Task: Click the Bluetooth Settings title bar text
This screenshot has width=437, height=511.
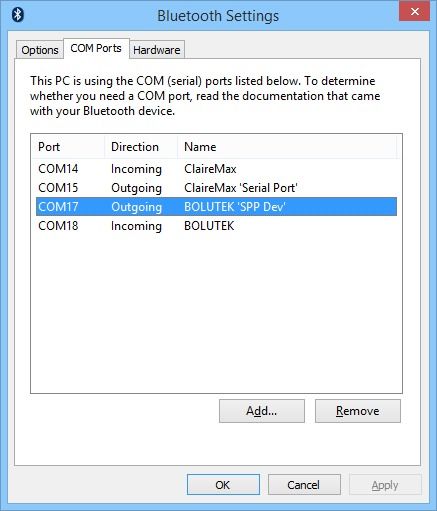Action: click(x=218, y=16)
